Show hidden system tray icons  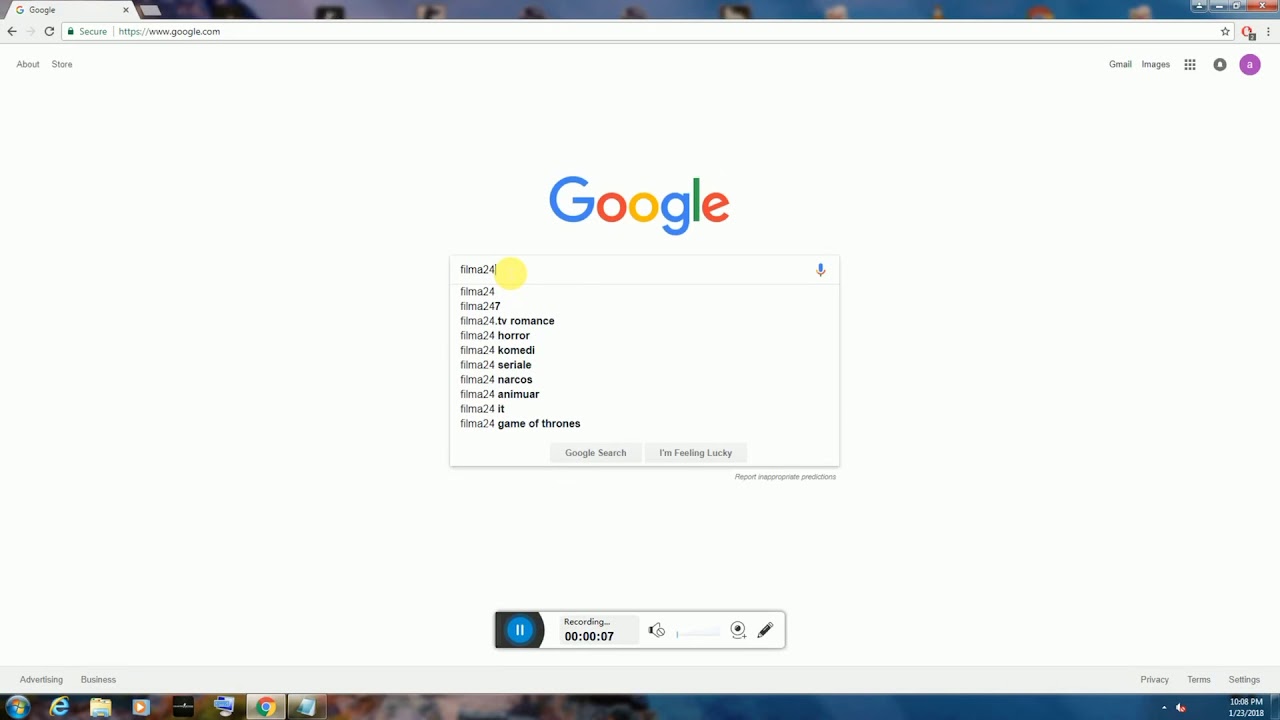click(1164, 708)
